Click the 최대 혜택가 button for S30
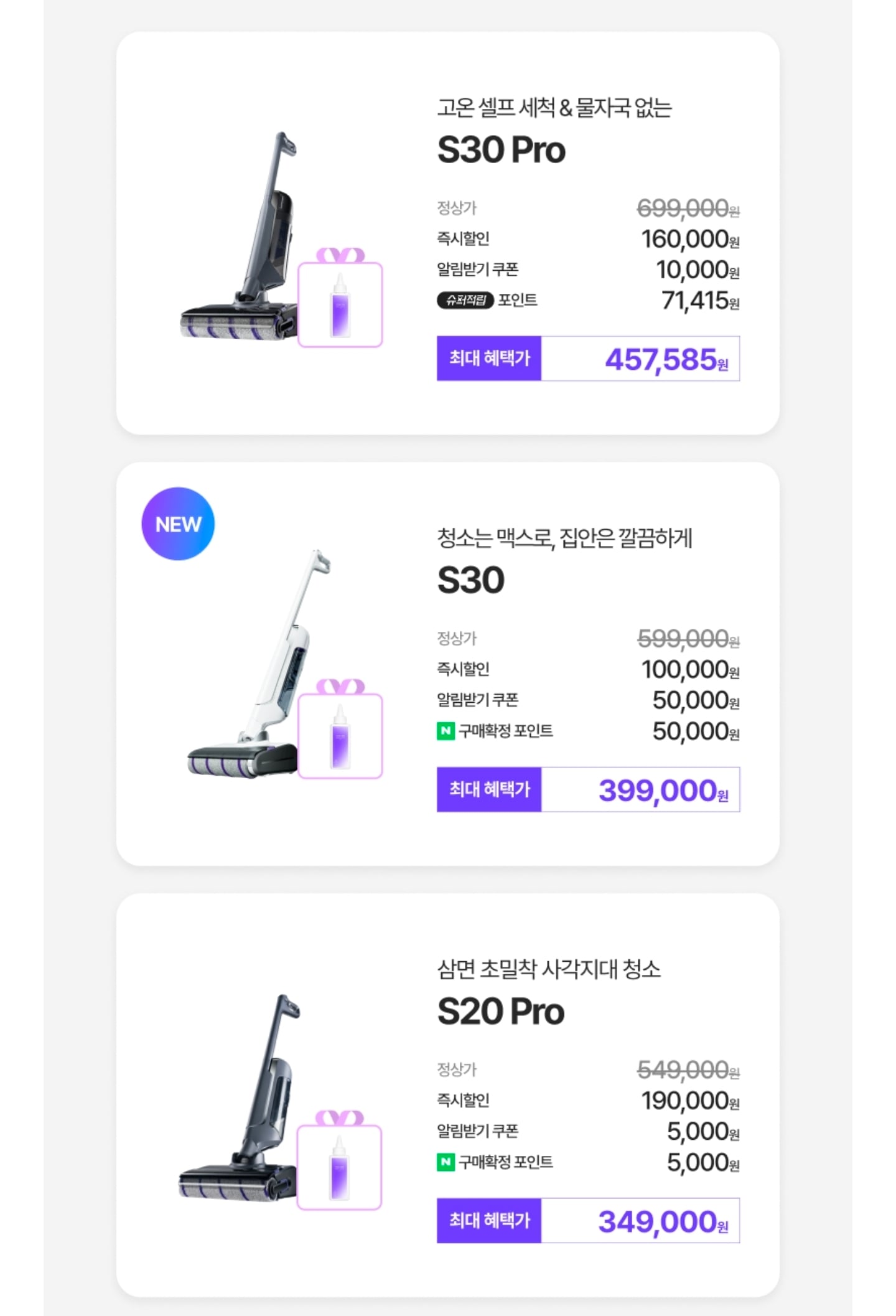 click(489, 789)
